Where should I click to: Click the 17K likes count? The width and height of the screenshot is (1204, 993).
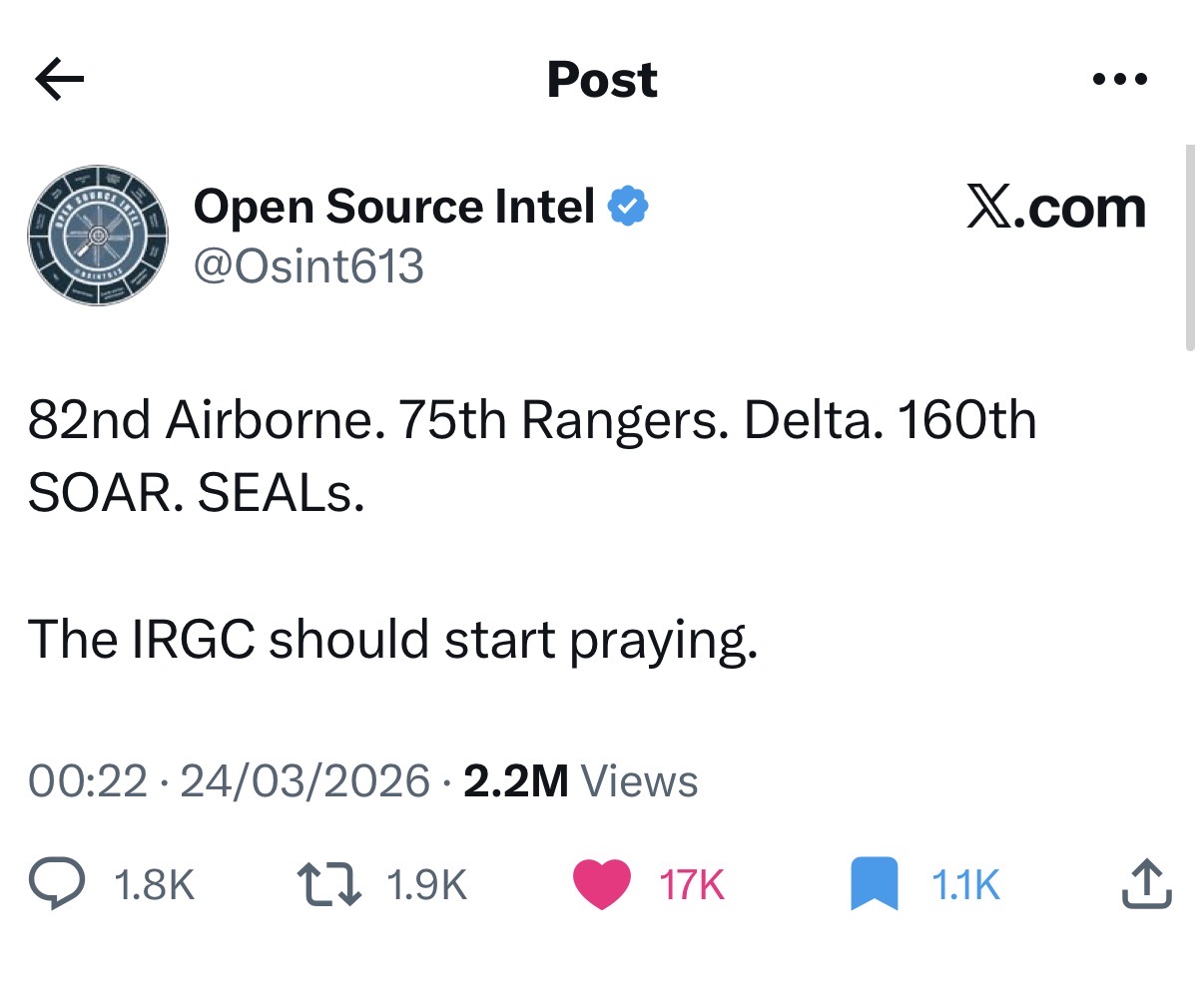pos(692,885)
